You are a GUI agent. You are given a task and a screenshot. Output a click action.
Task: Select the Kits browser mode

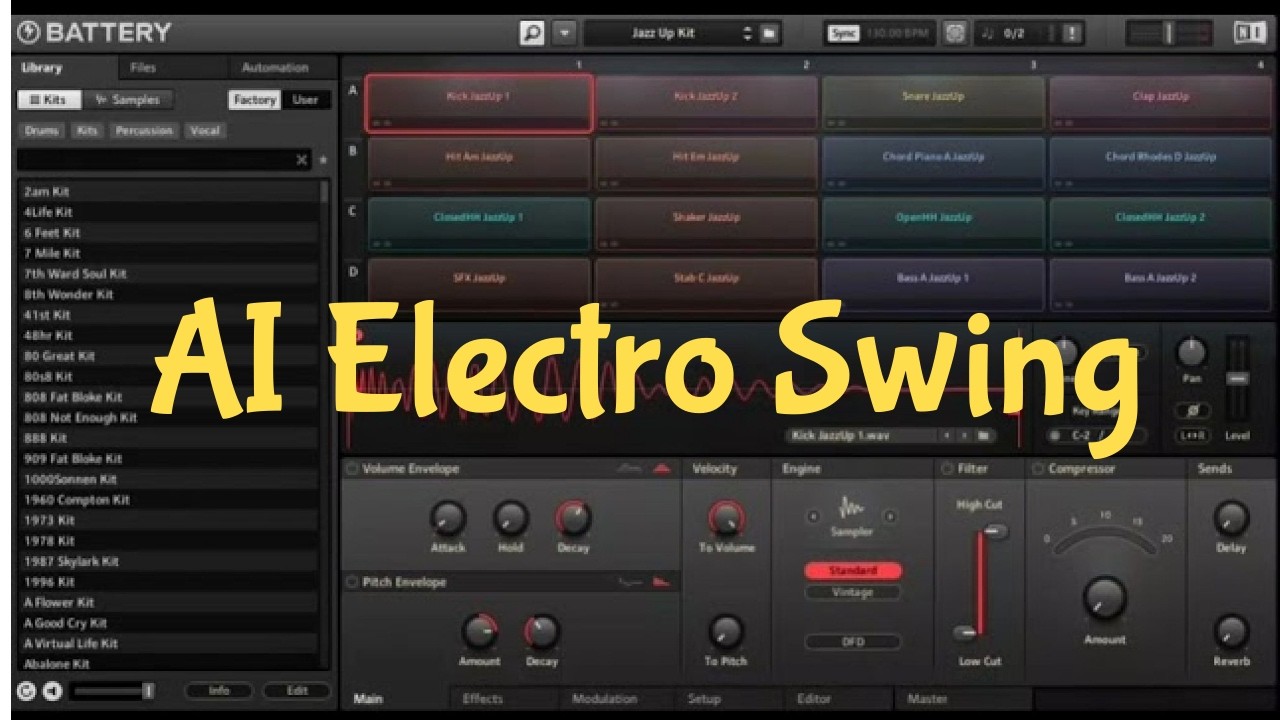click(47, 100)
